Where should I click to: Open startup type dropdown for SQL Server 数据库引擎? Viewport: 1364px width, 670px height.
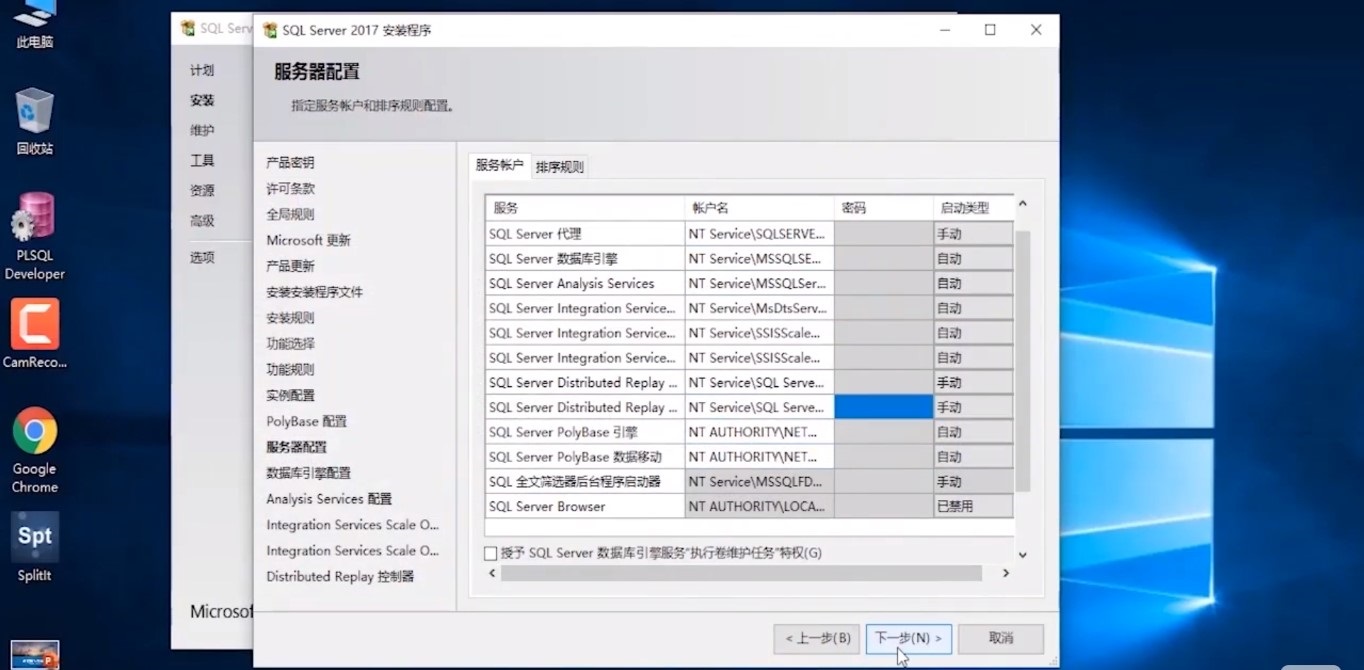(973, 258)
